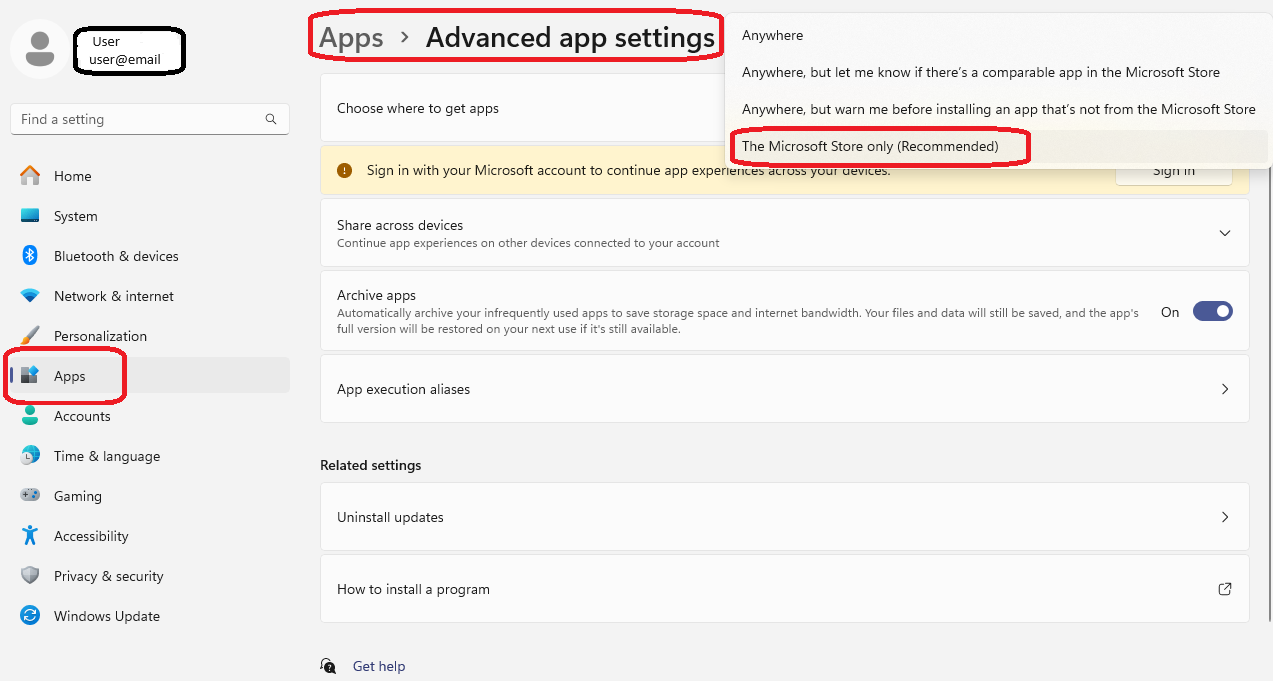Click the search magnifier icon in Find a setting
The image size is (1279, 686).
[x=271, y=119]
